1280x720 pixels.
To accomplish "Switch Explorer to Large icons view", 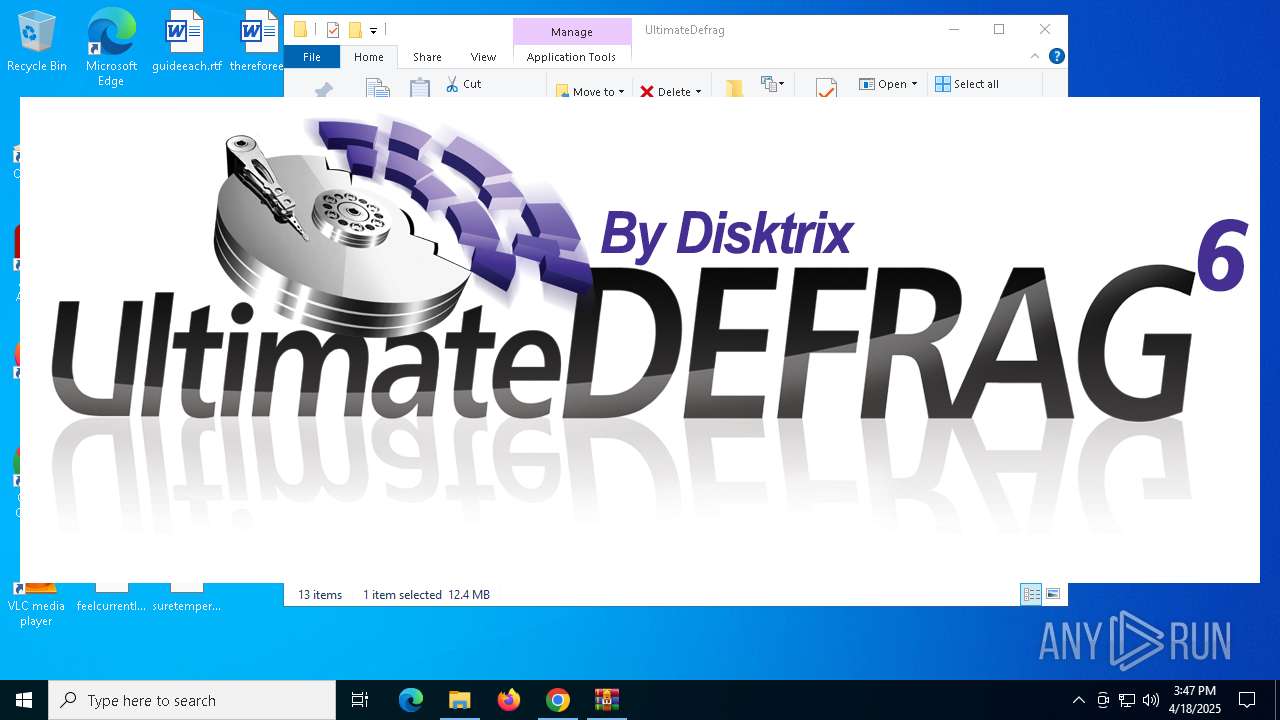I will 1052,594.
